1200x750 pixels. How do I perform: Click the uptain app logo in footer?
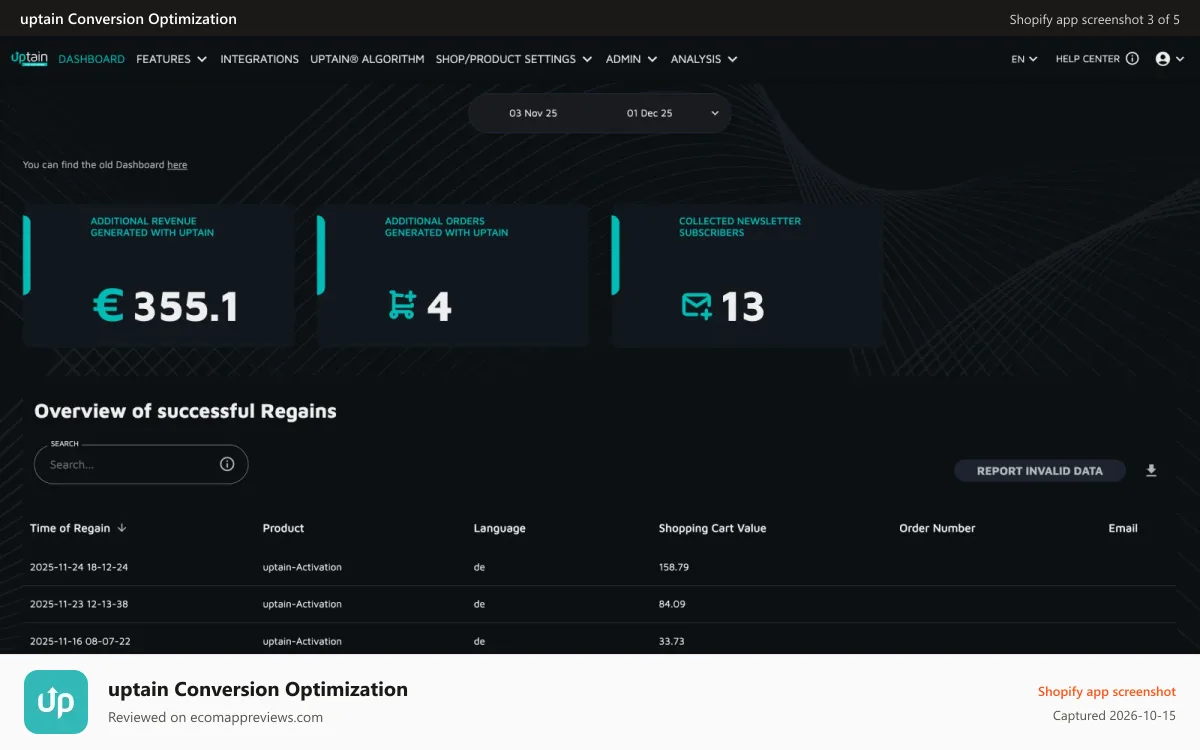pos(56,702)
